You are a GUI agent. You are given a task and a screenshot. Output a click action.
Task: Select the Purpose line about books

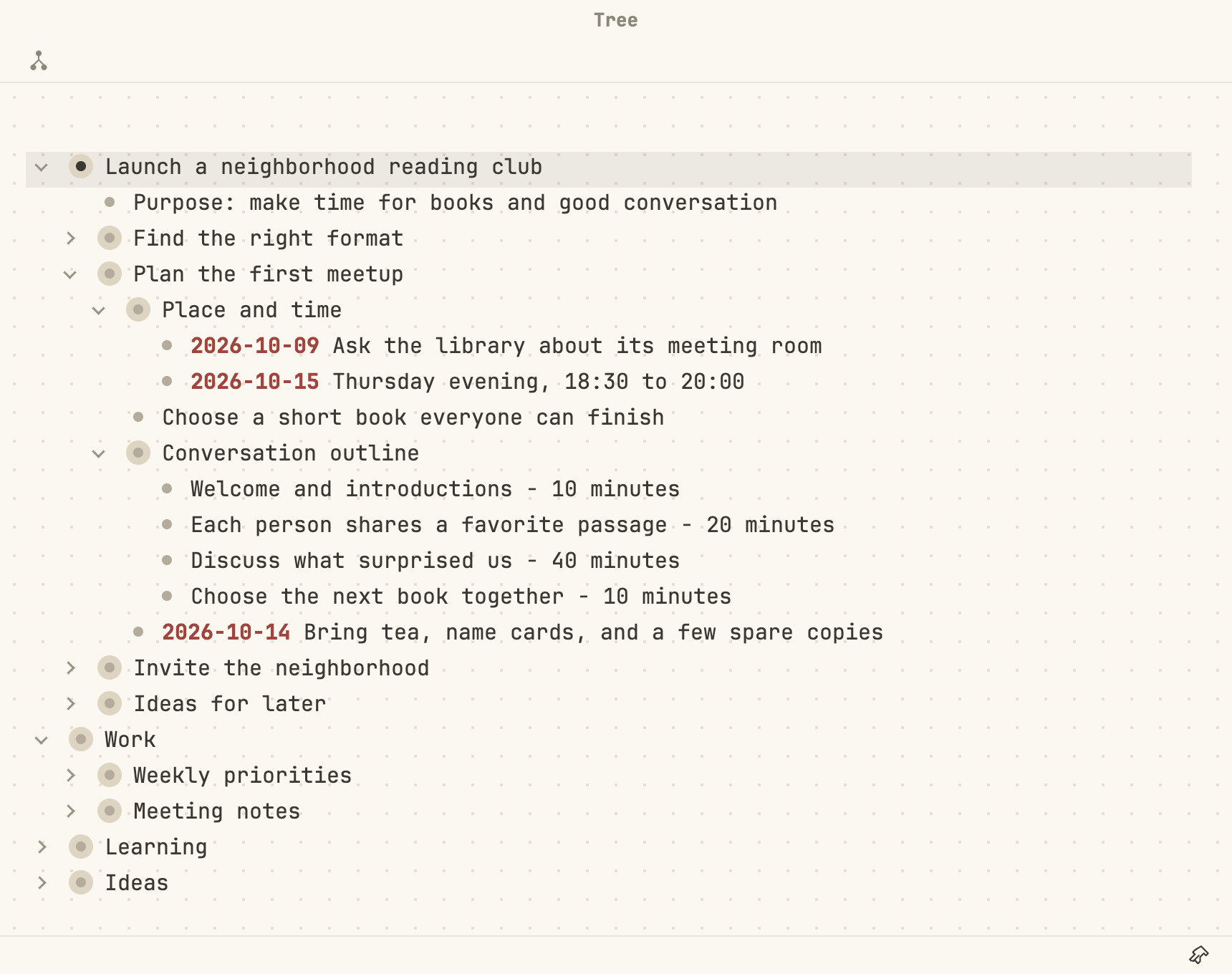(x=456, y=203)
